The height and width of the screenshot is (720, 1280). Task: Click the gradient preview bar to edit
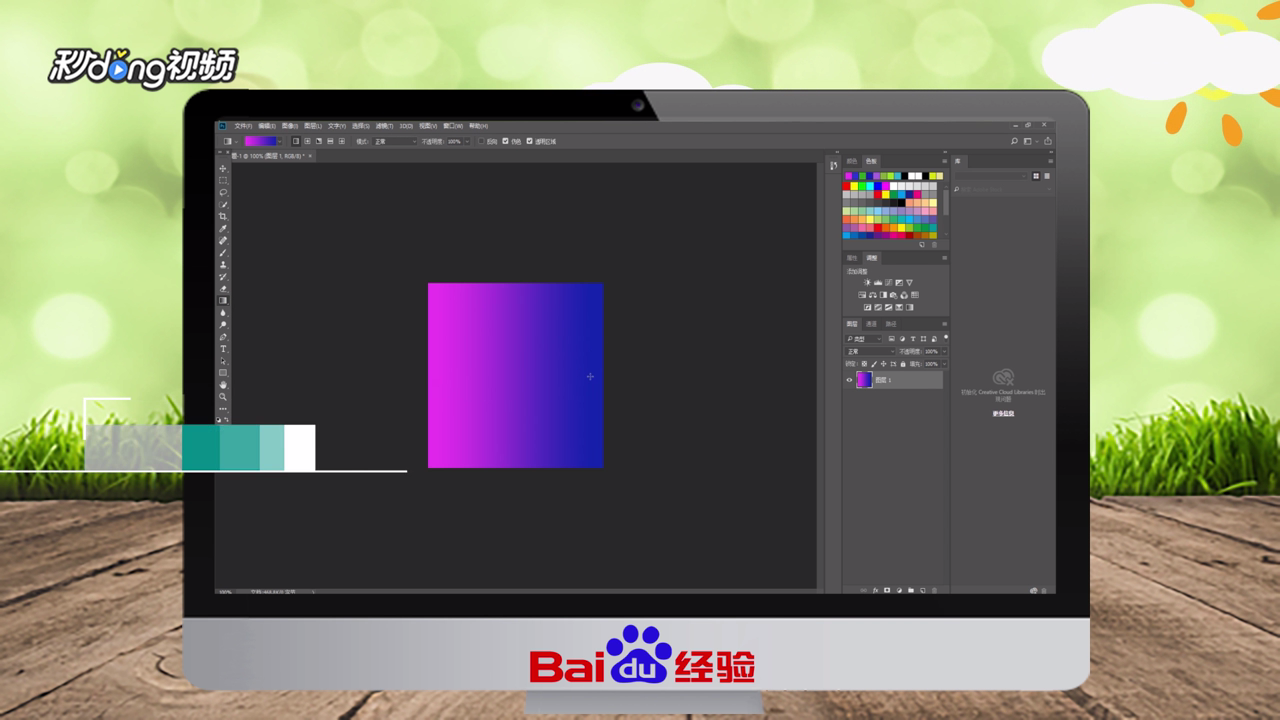pyautogui.click(x=260, y=141)
